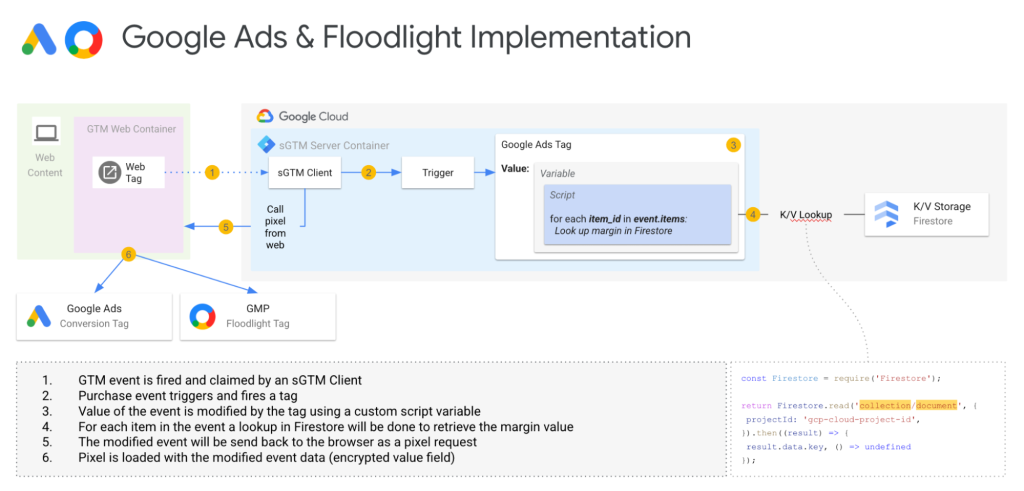Click the Script box with item_id loop
This screenshot has height=491, width=1024.
click(637, 214)
